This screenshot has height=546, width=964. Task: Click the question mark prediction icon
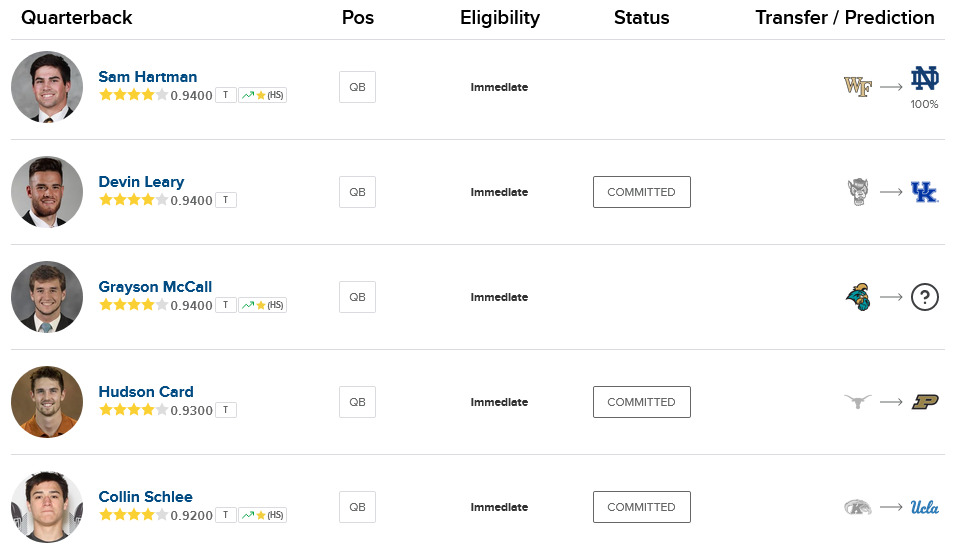924,297
